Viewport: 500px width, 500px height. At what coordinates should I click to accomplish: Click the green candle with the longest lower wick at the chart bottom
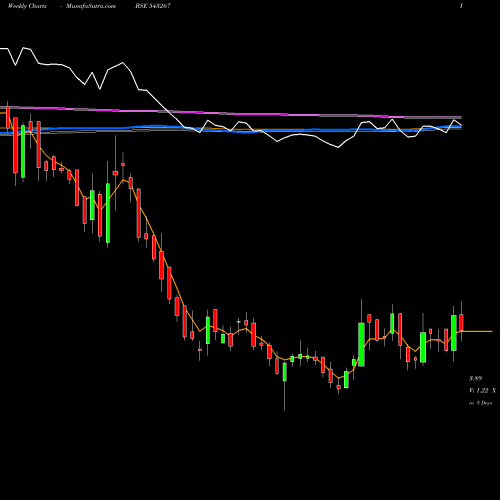point(285,372)
